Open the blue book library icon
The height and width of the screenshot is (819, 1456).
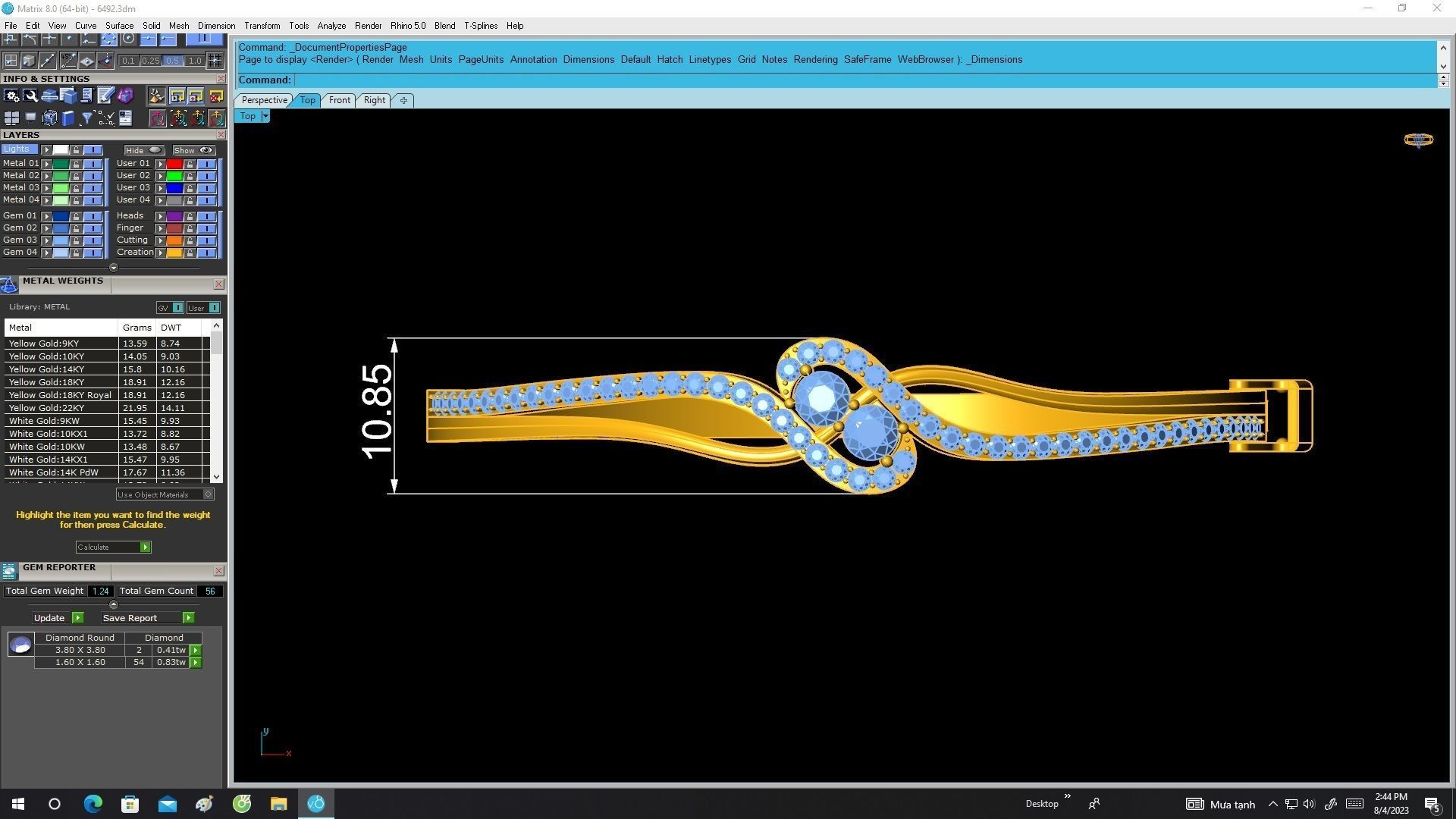coord(68,118)
